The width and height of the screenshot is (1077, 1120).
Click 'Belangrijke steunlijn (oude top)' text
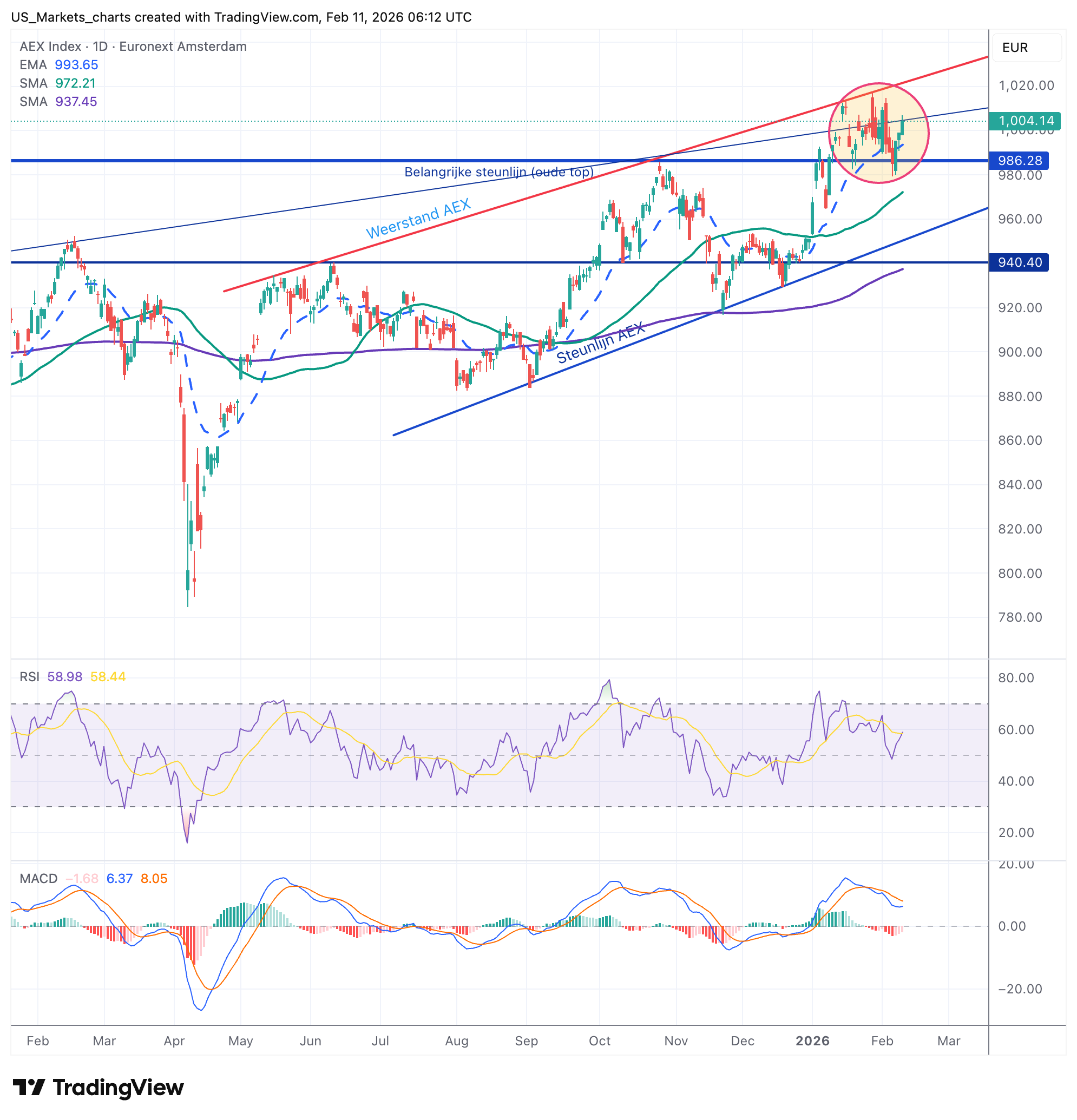[498, 172]
